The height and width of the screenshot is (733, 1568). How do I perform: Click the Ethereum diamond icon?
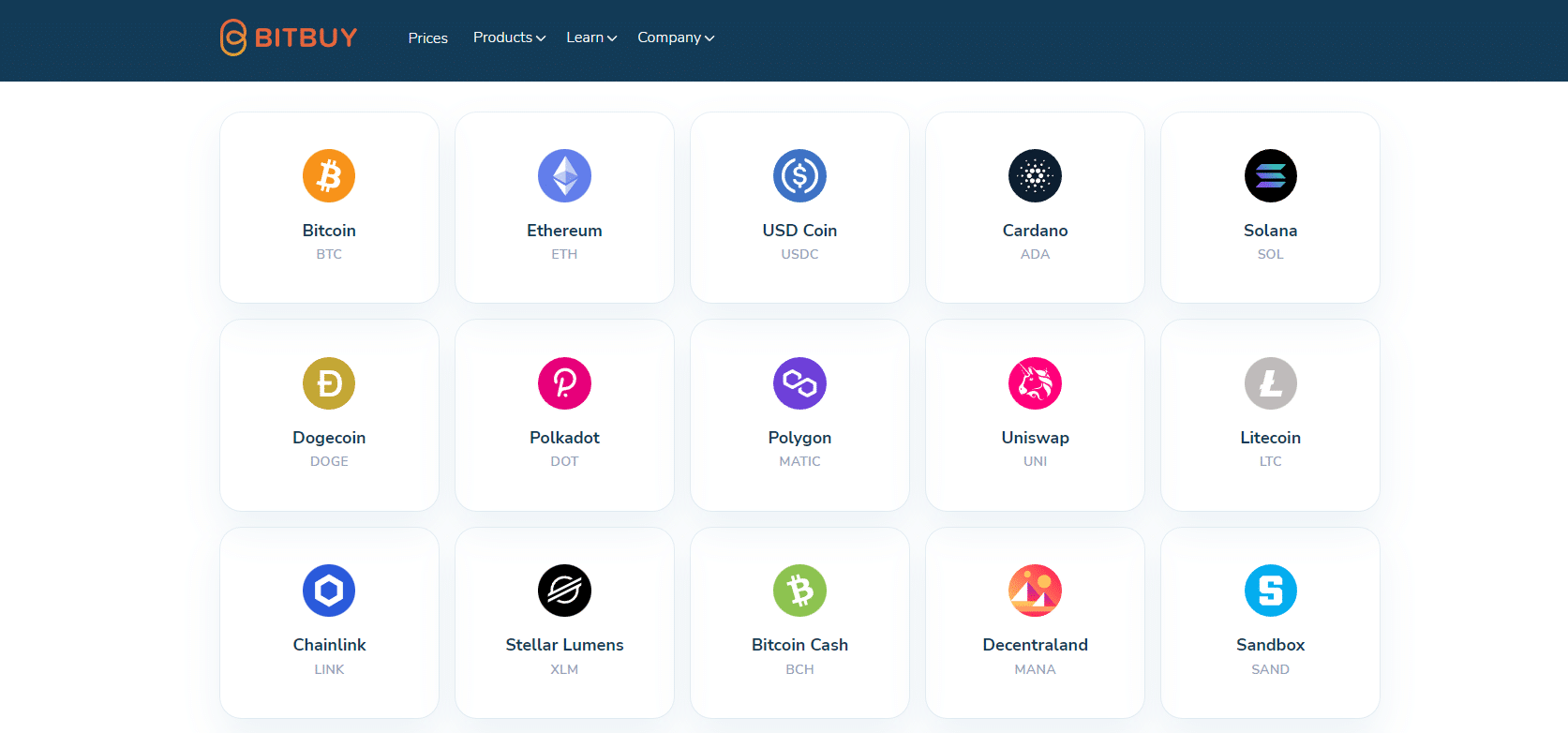564,175
